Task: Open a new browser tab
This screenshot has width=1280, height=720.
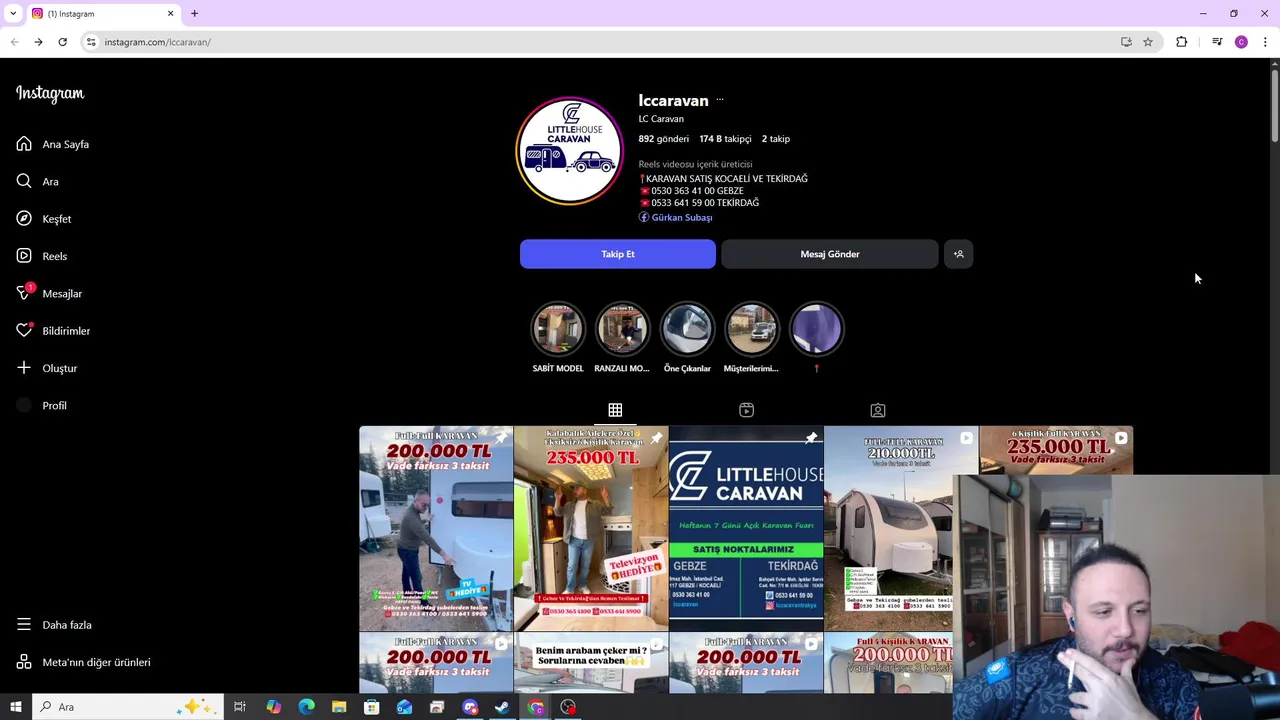Action: click(x=194, y=14)
